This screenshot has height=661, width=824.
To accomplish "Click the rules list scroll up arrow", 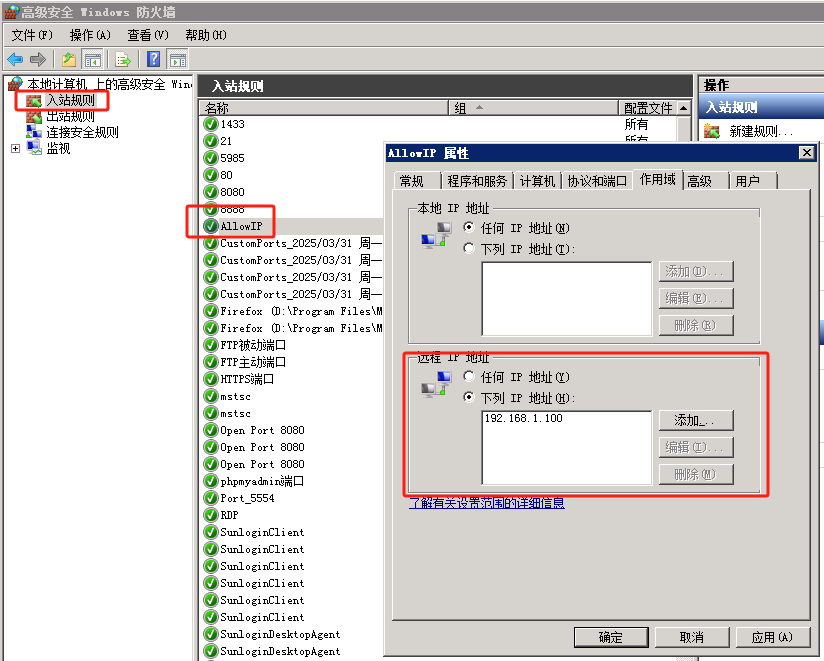I will click(x=684, y=108).
